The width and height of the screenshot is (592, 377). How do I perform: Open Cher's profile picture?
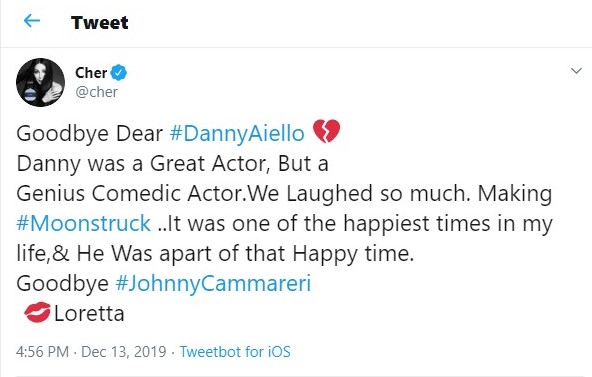coord(40,82)
